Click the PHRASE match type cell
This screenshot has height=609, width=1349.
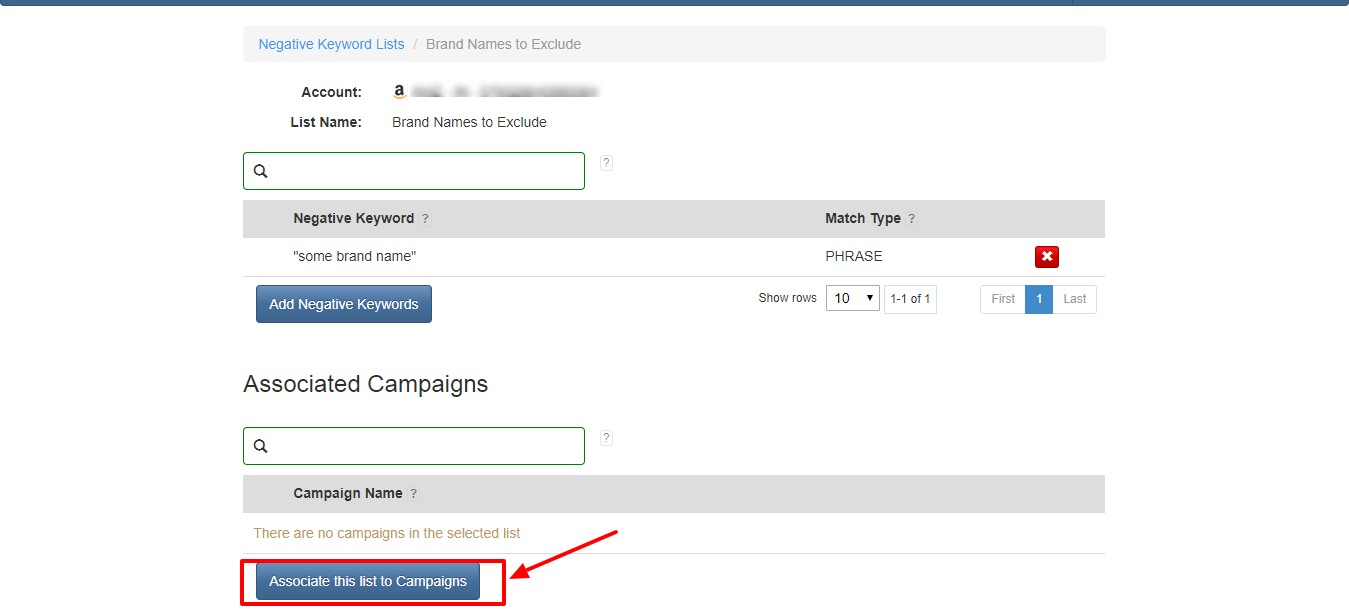point(854,256)
